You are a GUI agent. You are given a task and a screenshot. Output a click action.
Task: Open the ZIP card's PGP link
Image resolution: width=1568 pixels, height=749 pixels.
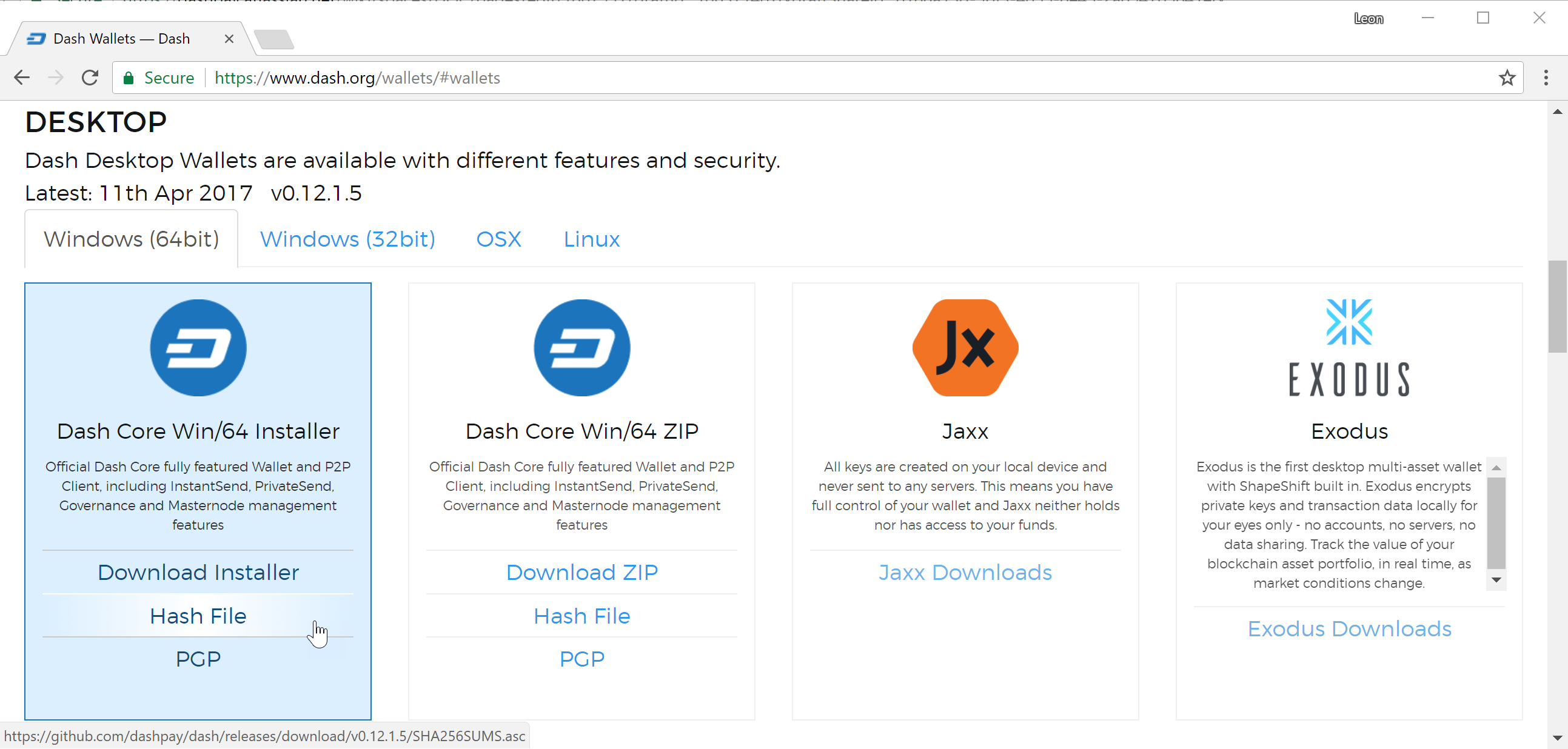(582, 659)
